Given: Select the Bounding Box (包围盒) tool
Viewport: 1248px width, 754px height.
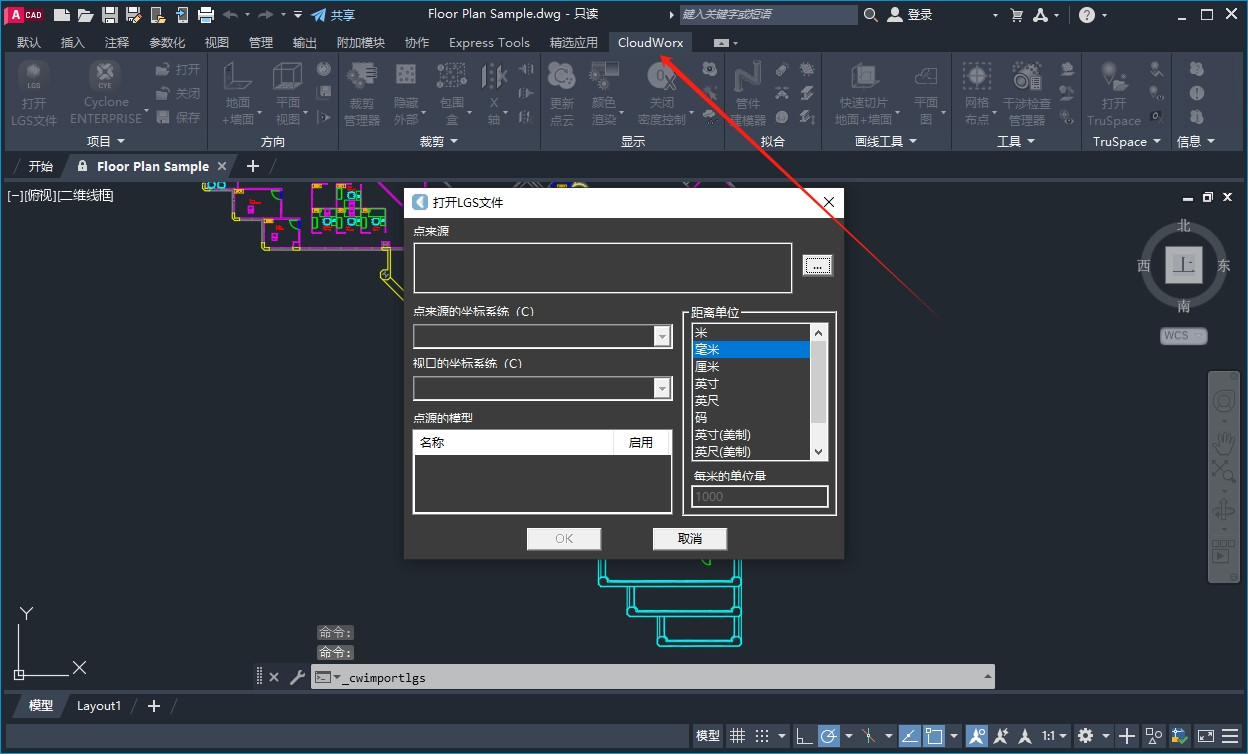Looking at the screenshot, I should [x=452, y=92].
